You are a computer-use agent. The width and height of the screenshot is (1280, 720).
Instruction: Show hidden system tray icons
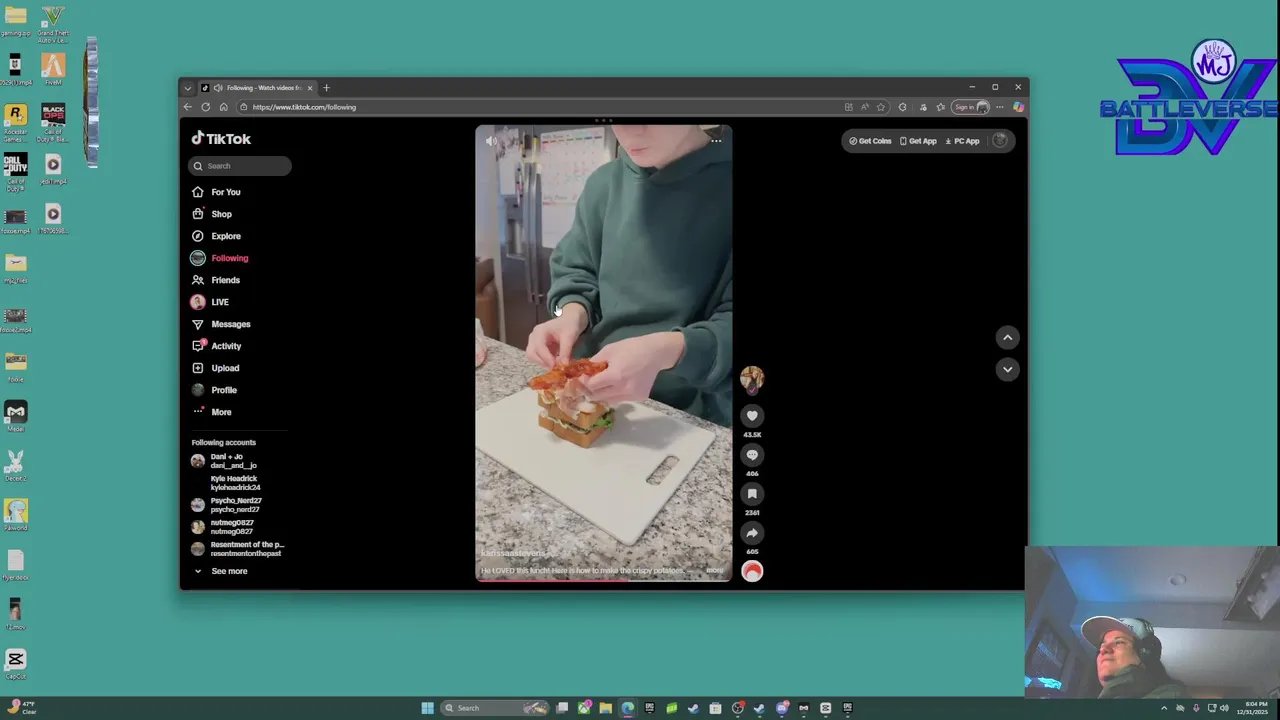click(1164, 708)
